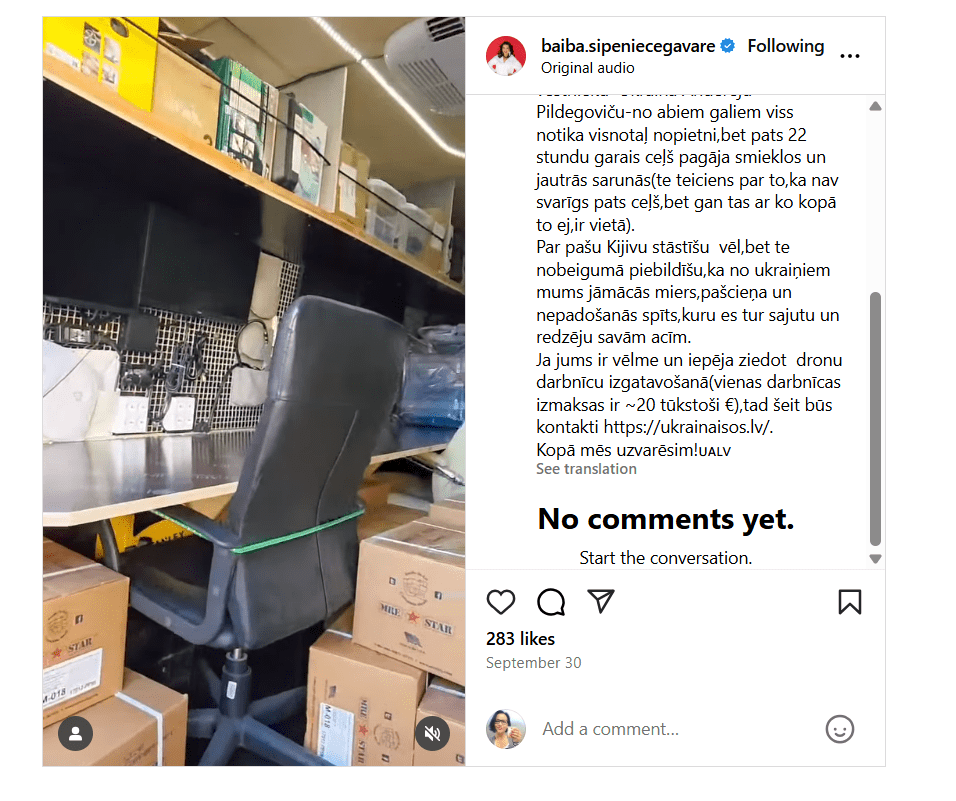This screenshot has width=956, height=801.
Task: Like the post with heart icon
Action: (501, 602)
